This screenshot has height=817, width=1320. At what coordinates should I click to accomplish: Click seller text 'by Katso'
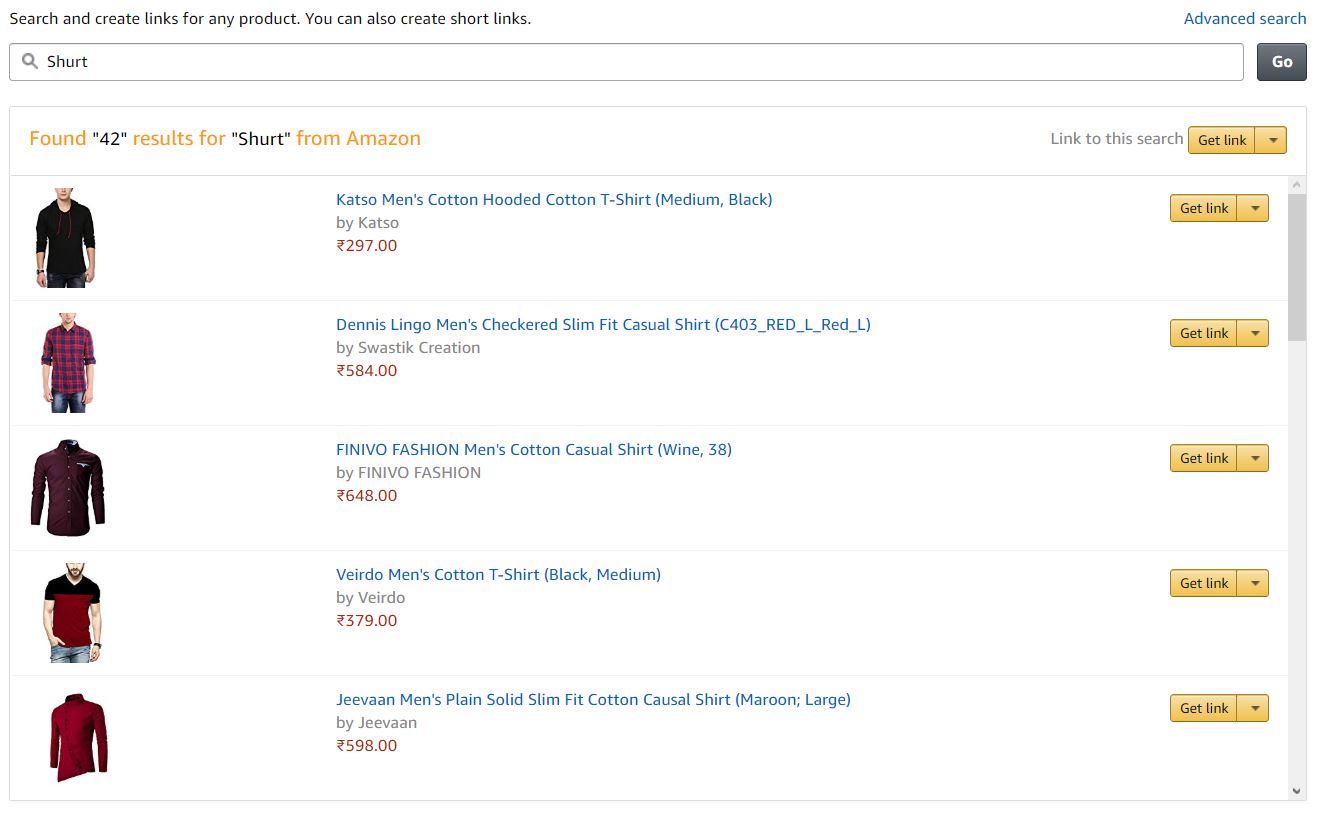[x=367, y=223]
